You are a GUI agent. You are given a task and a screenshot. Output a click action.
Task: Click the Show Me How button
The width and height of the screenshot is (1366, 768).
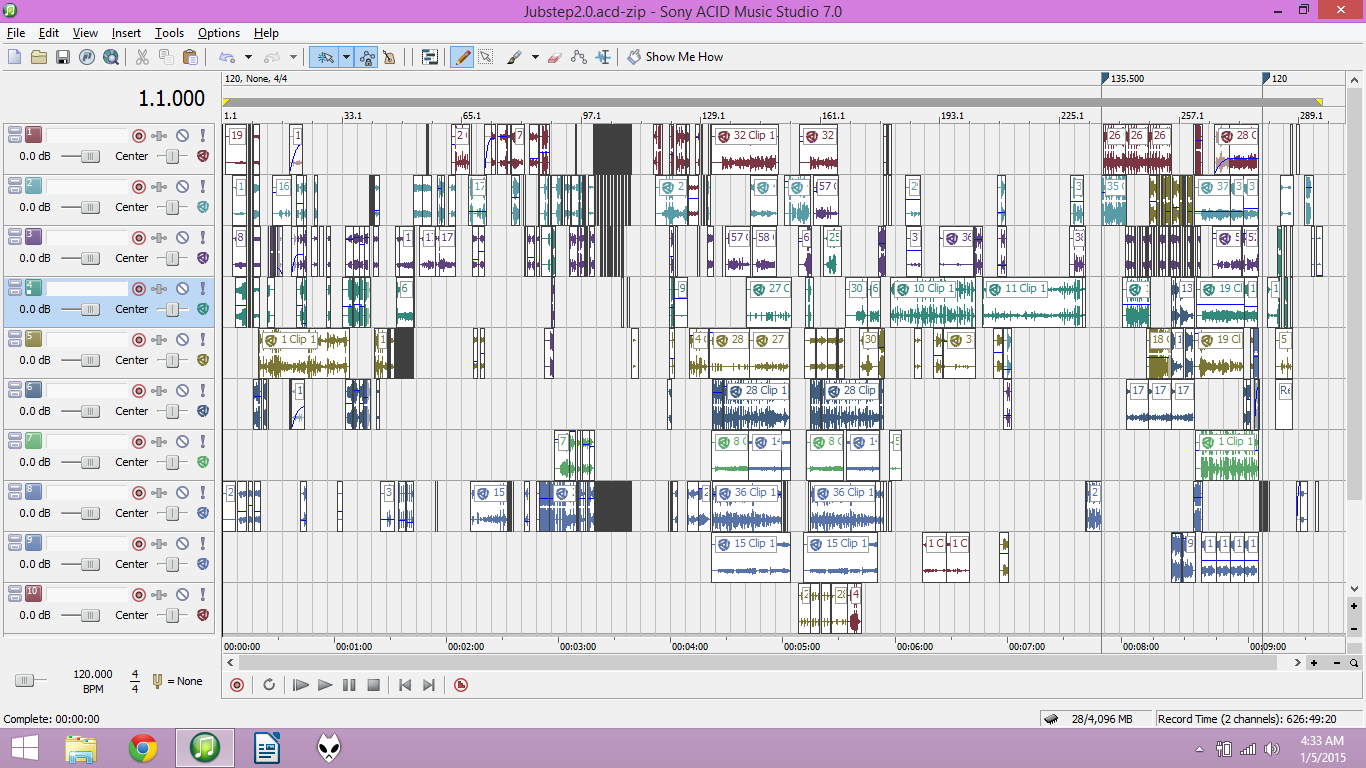(675, 57)
